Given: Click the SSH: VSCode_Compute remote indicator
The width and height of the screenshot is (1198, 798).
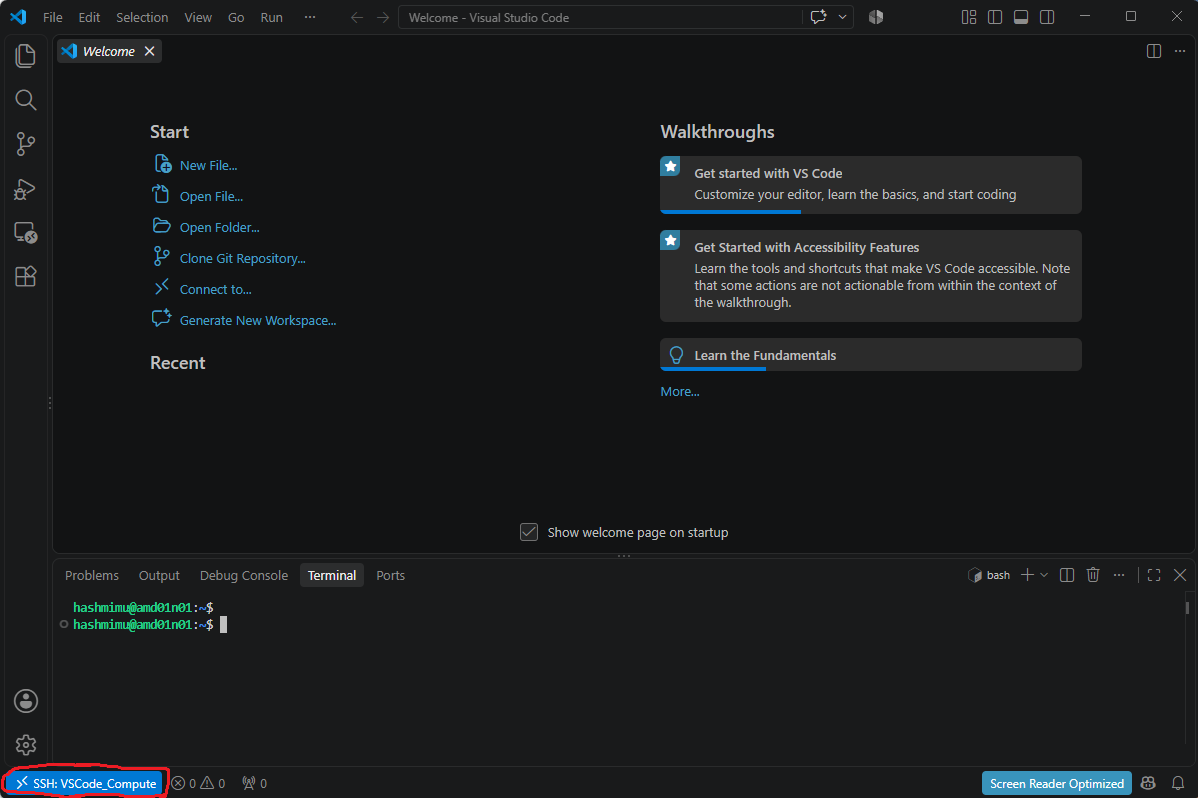Looking at the screenshot, I should point(86,783).
